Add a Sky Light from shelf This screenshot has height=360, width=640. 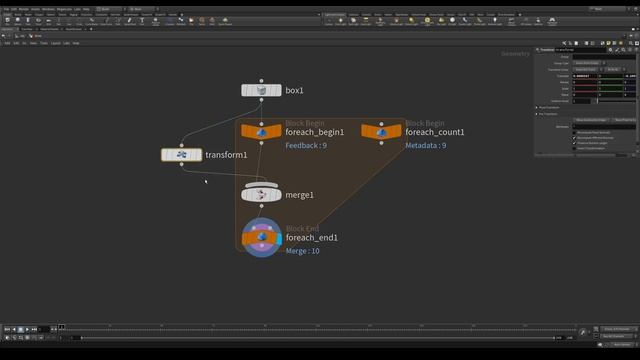(x=441, y=21)
